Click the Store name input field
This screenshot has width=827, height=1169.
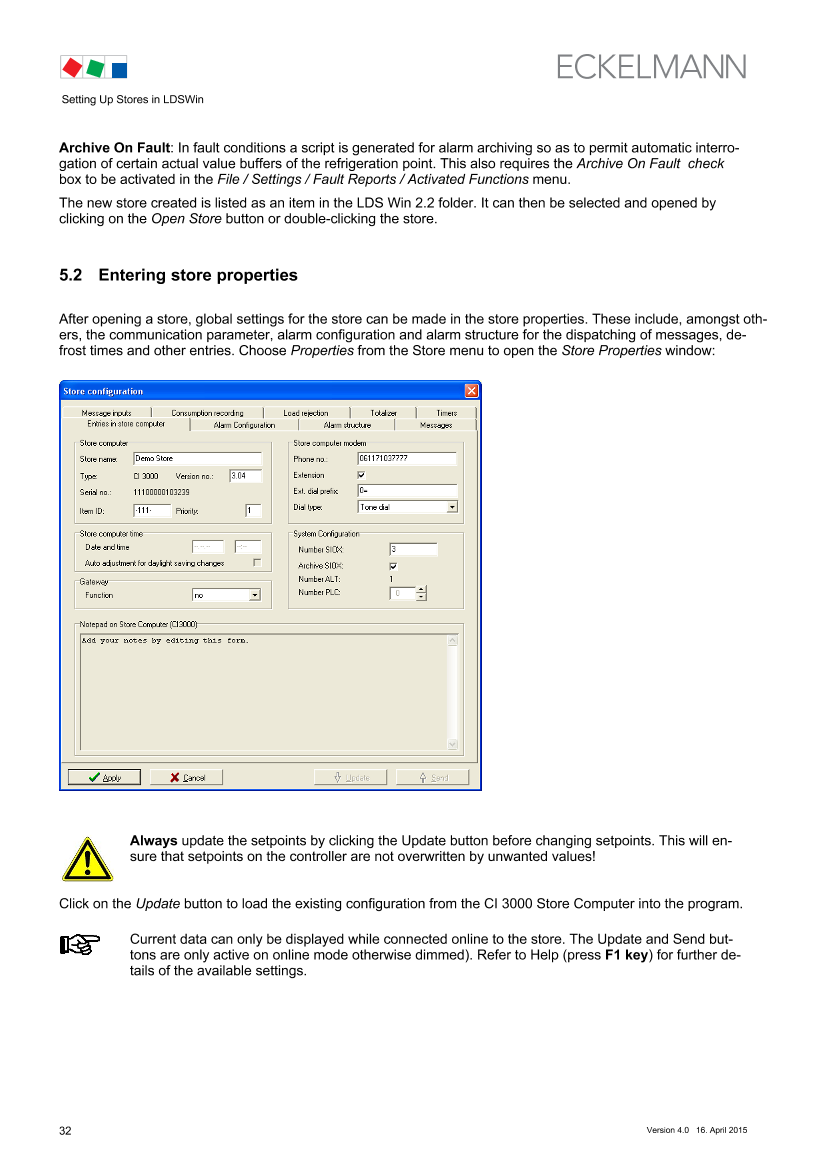coord(197,459)
